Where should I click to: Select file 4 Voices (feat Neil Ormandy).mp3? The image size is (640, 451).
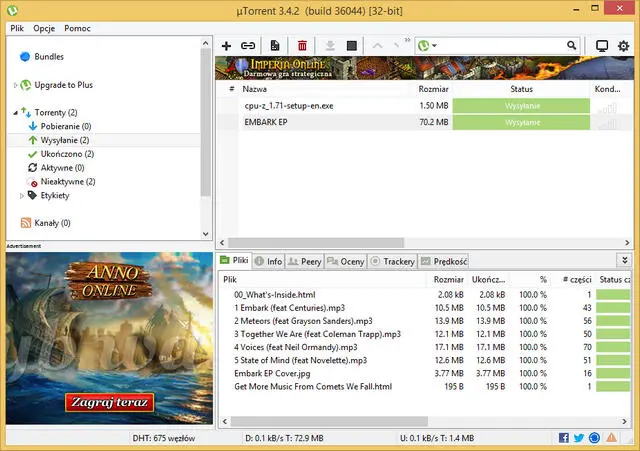pos(296,347)
